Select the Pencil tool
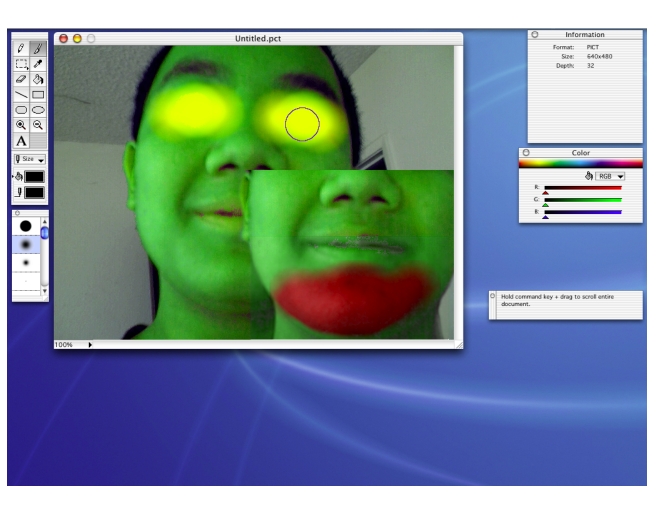 [x=21, y=49]
